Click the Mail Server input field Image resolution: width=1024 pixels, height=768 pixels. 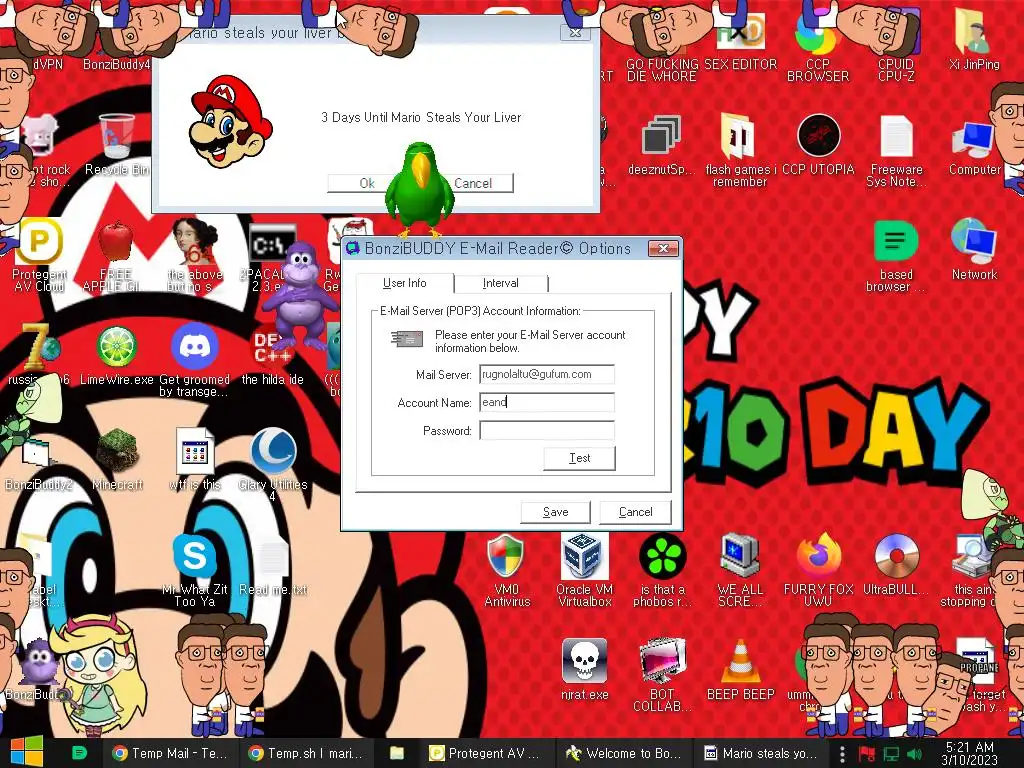(x=547, y=374)
